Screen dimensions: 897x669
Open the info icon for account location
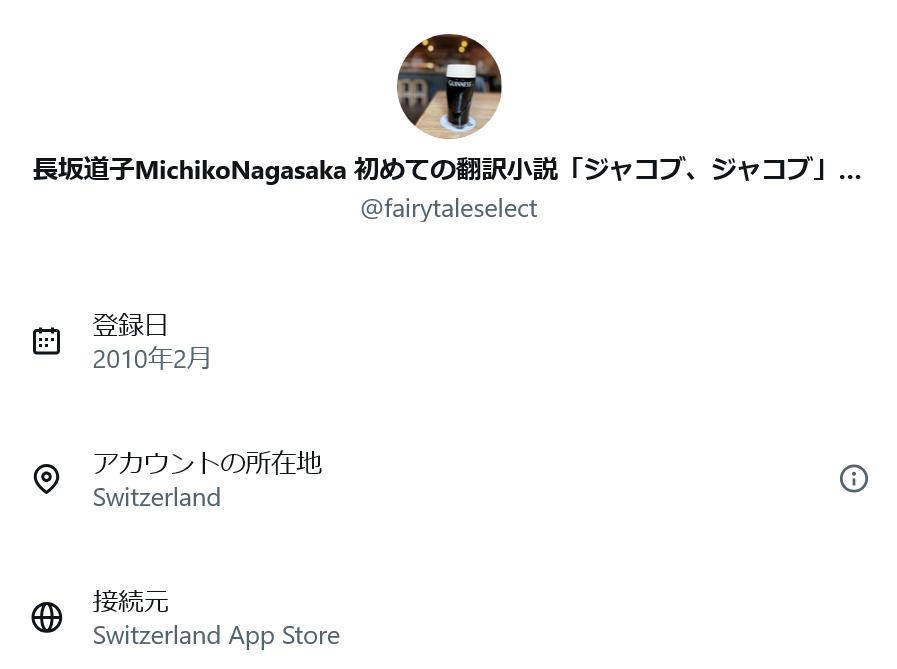pyautogui.click(x=853, y=479)
